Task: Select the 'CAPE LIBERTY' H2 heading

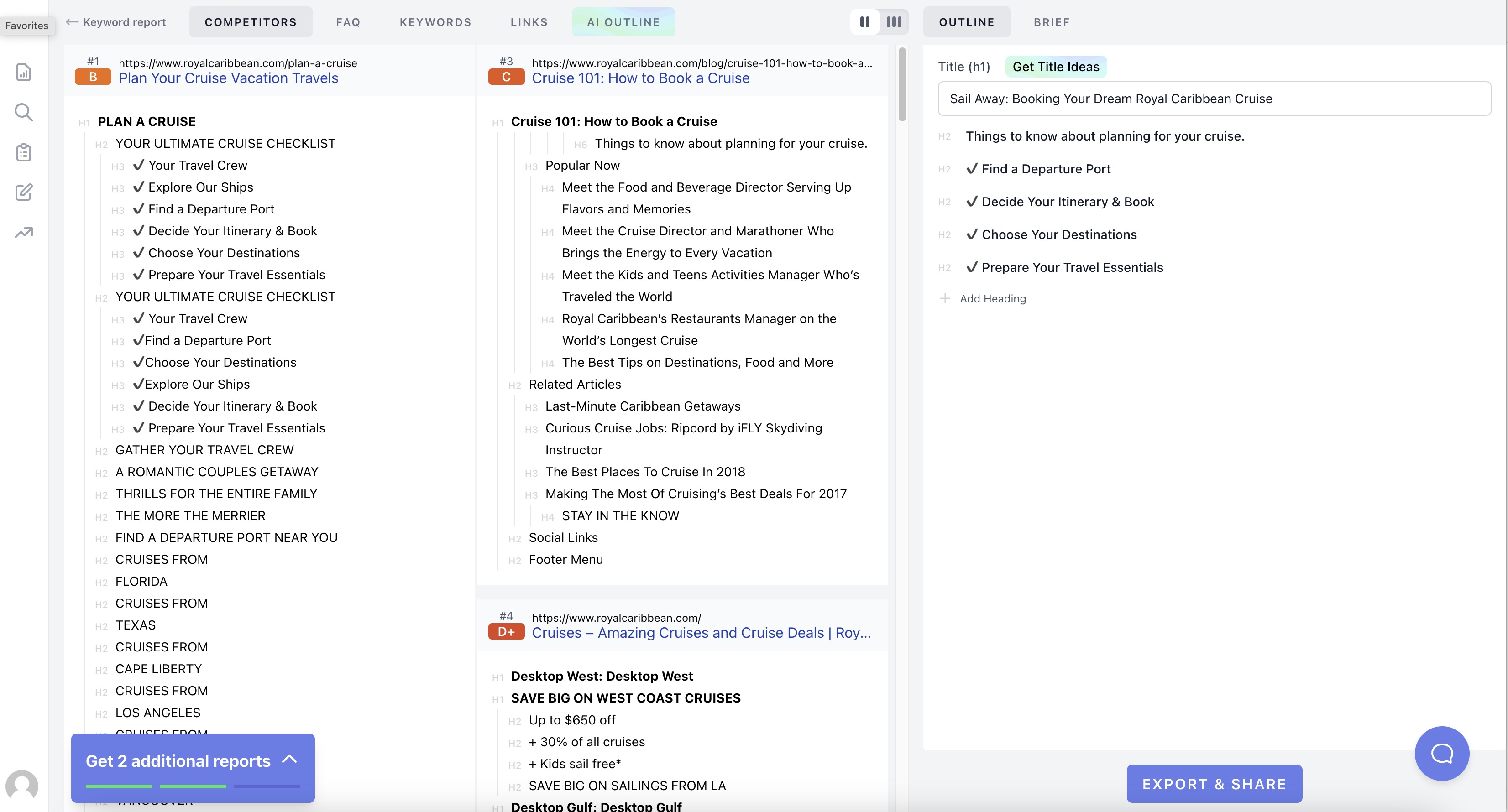Action: click(158, 669)
